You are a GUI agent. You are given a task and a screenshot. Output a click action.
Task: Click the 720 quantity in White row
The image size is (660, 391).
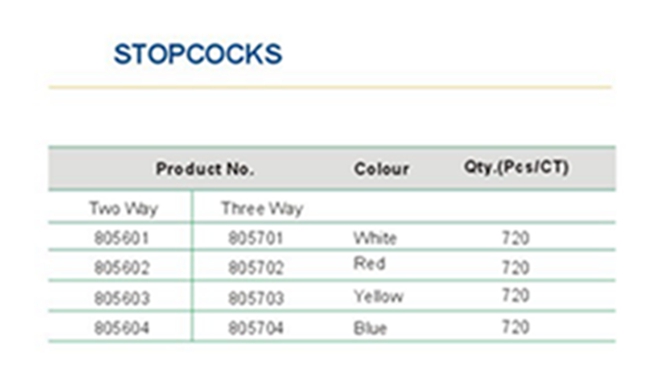(x=516, y=238)
